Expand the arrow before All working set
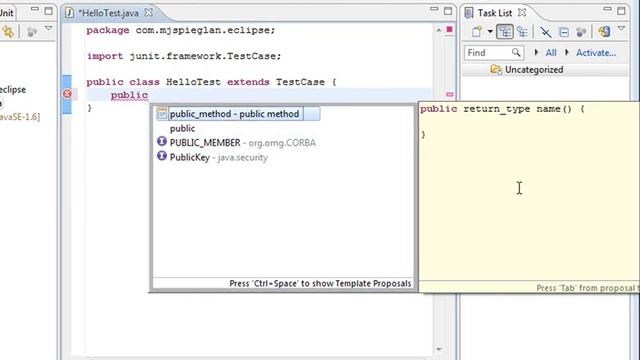Viewport: 640px width, 360px height. pyautogui.click(x=536, y=53)
